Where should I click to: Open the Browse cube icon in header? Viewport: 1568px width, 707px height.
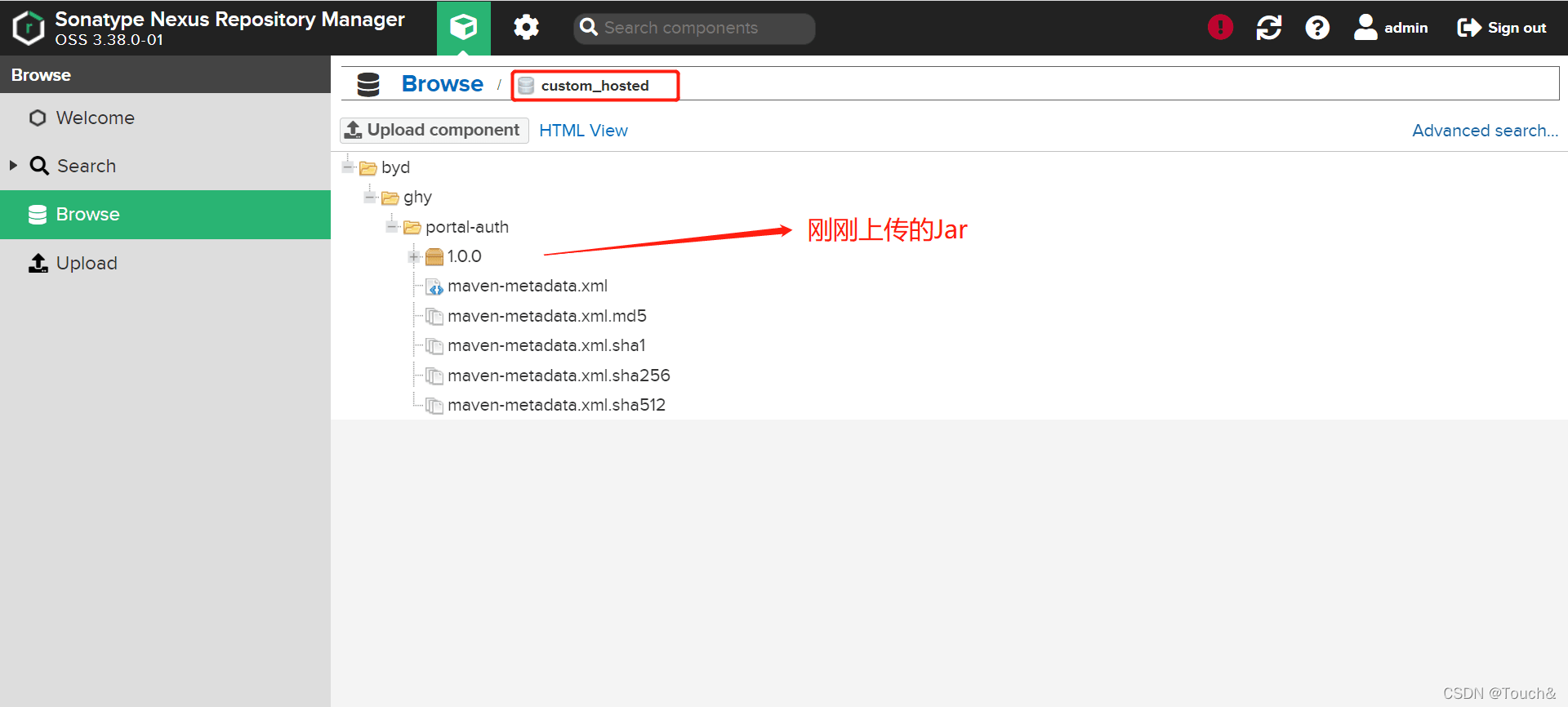coord(463,28)
